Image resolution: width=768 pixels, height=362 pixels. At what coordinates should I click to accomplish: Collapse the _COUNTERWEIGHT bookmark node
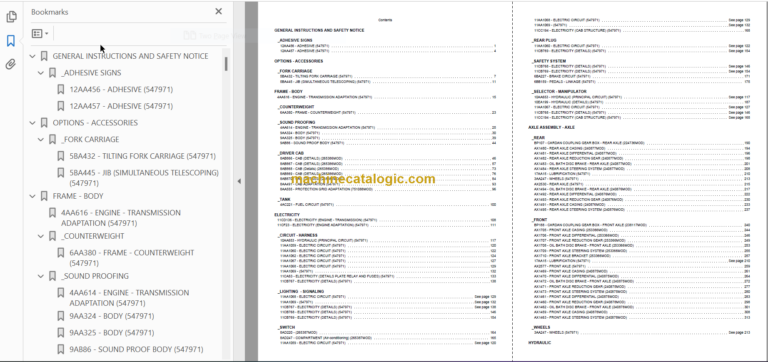tap(41, 236)
